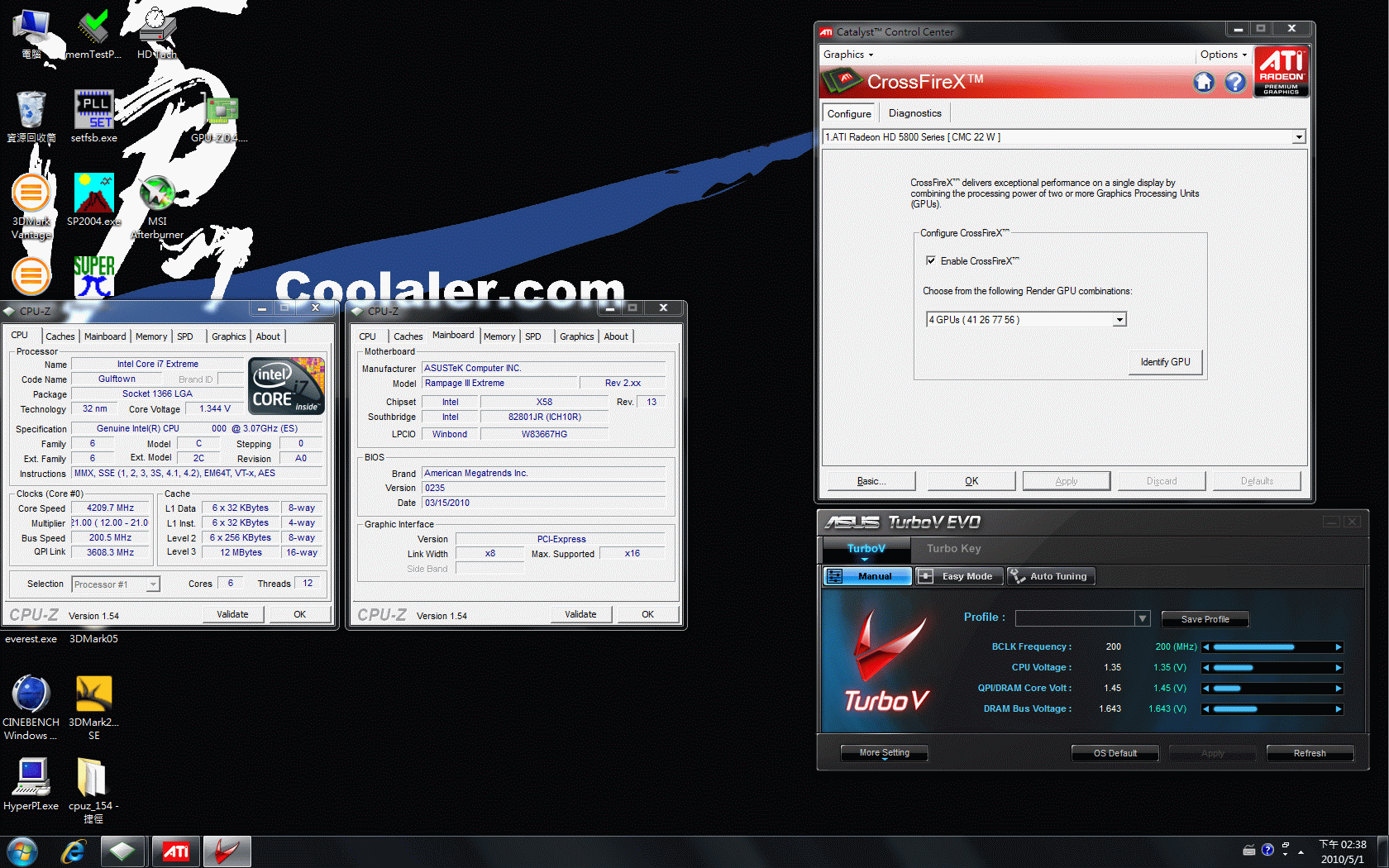
Task: Switch to Turbo Key tab
Action: pos(953,548)
